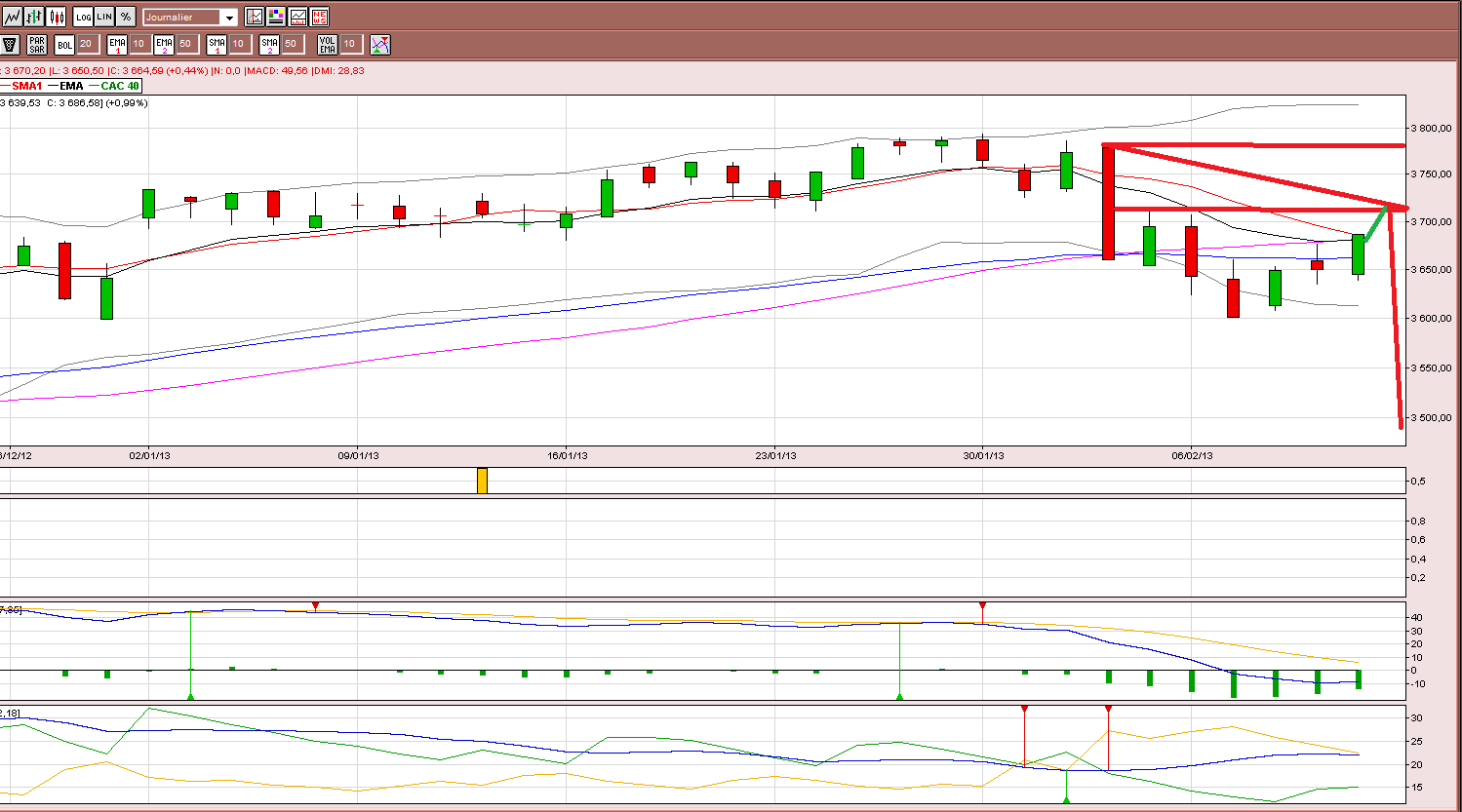Click the 30/01/13 date label
The height and width of the screenshot is (812, 1462).
point(983,455)
